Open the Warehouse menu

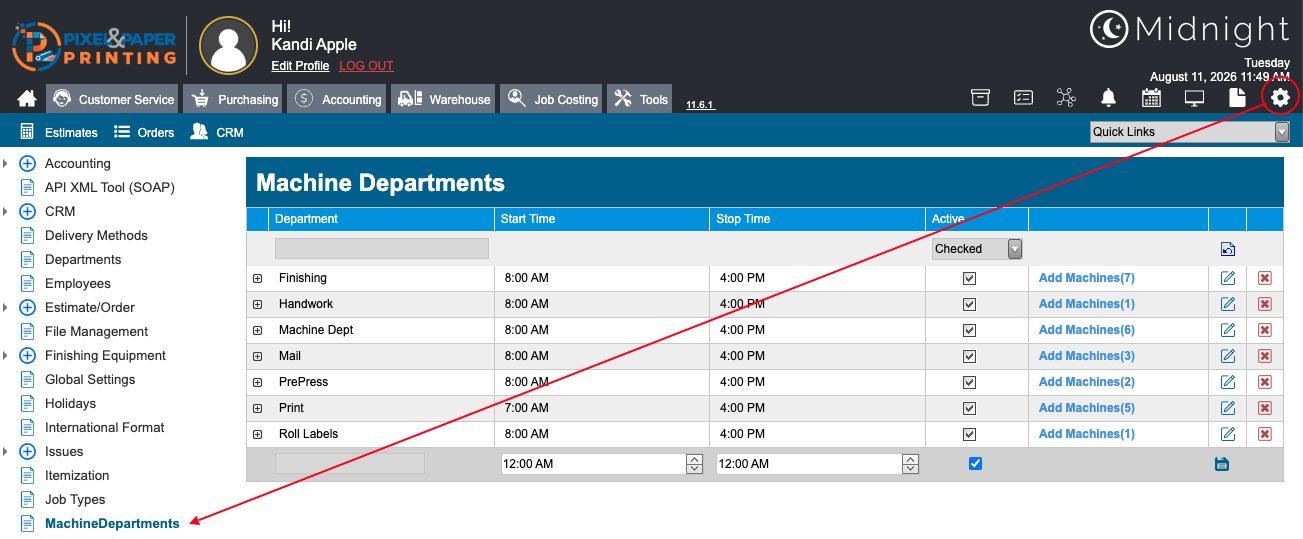tap(444, 99)
